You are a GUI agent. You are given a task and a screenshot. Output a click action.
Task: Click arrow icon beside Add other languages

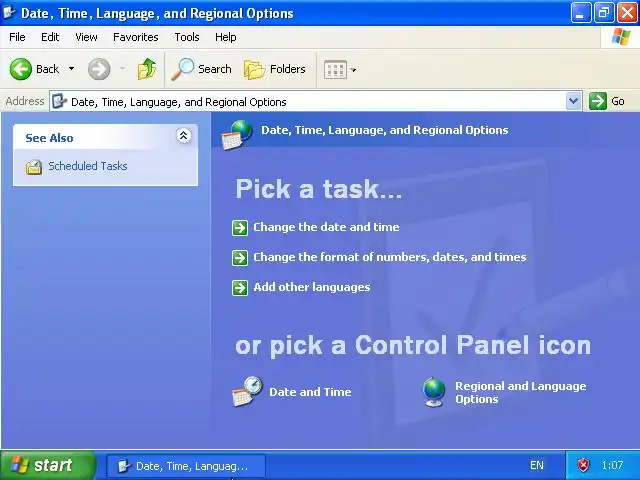[240, 287]
